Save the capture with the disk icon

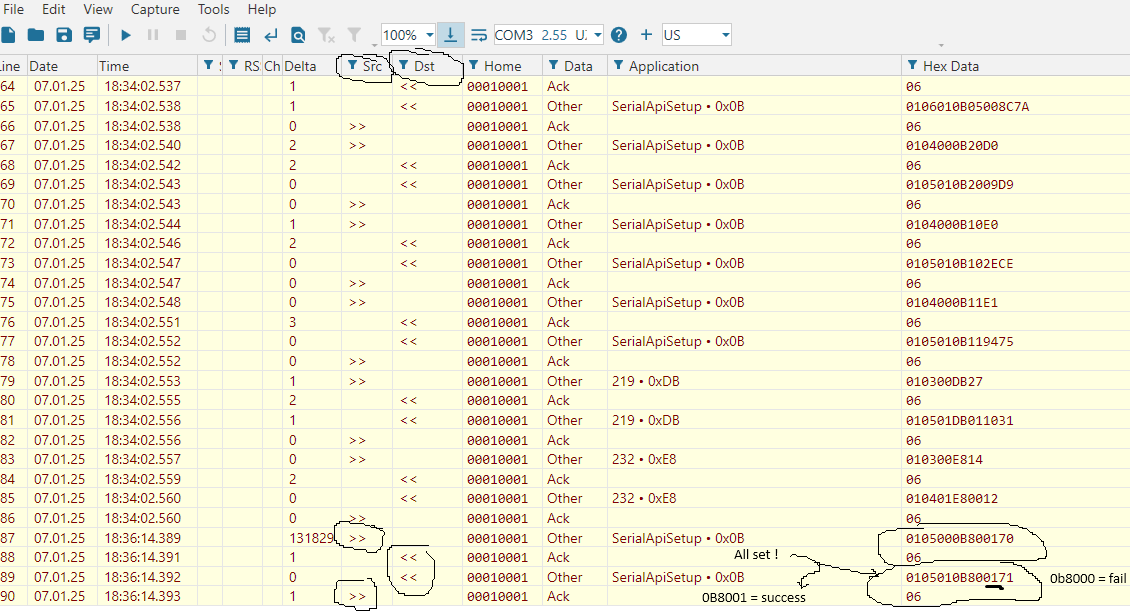pyautogui.click(x=64, y=35)
